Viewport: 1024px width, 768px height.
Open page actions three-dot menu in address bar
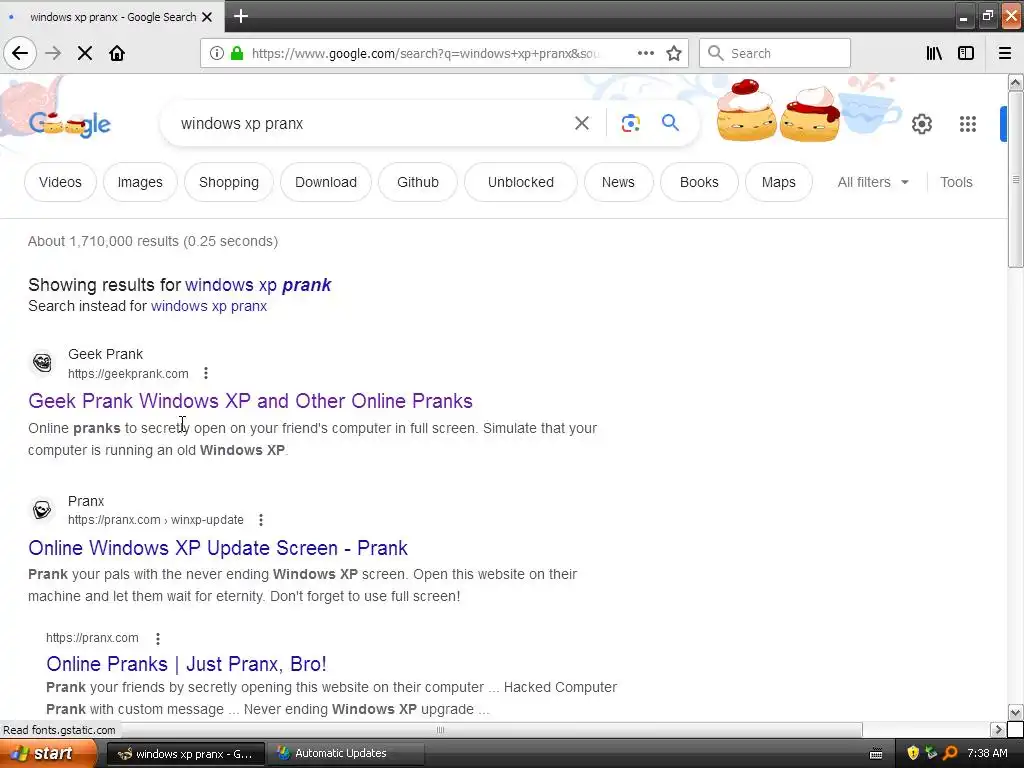point(646,53)
